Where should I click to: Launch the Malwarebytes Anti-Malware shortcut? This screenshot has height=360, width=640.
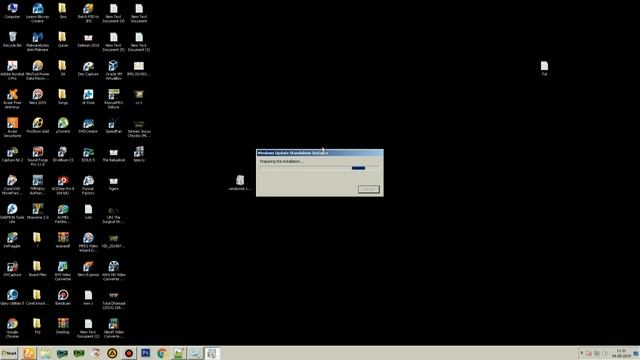(38, 42)
